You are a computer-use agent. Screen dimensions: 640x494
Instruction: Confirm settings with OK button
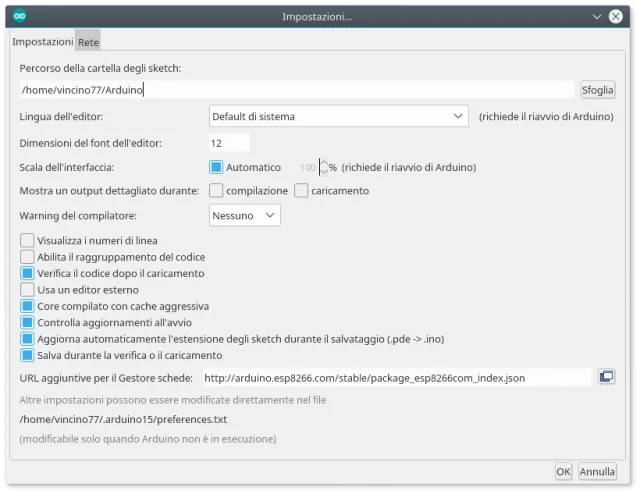pos(563,472)
